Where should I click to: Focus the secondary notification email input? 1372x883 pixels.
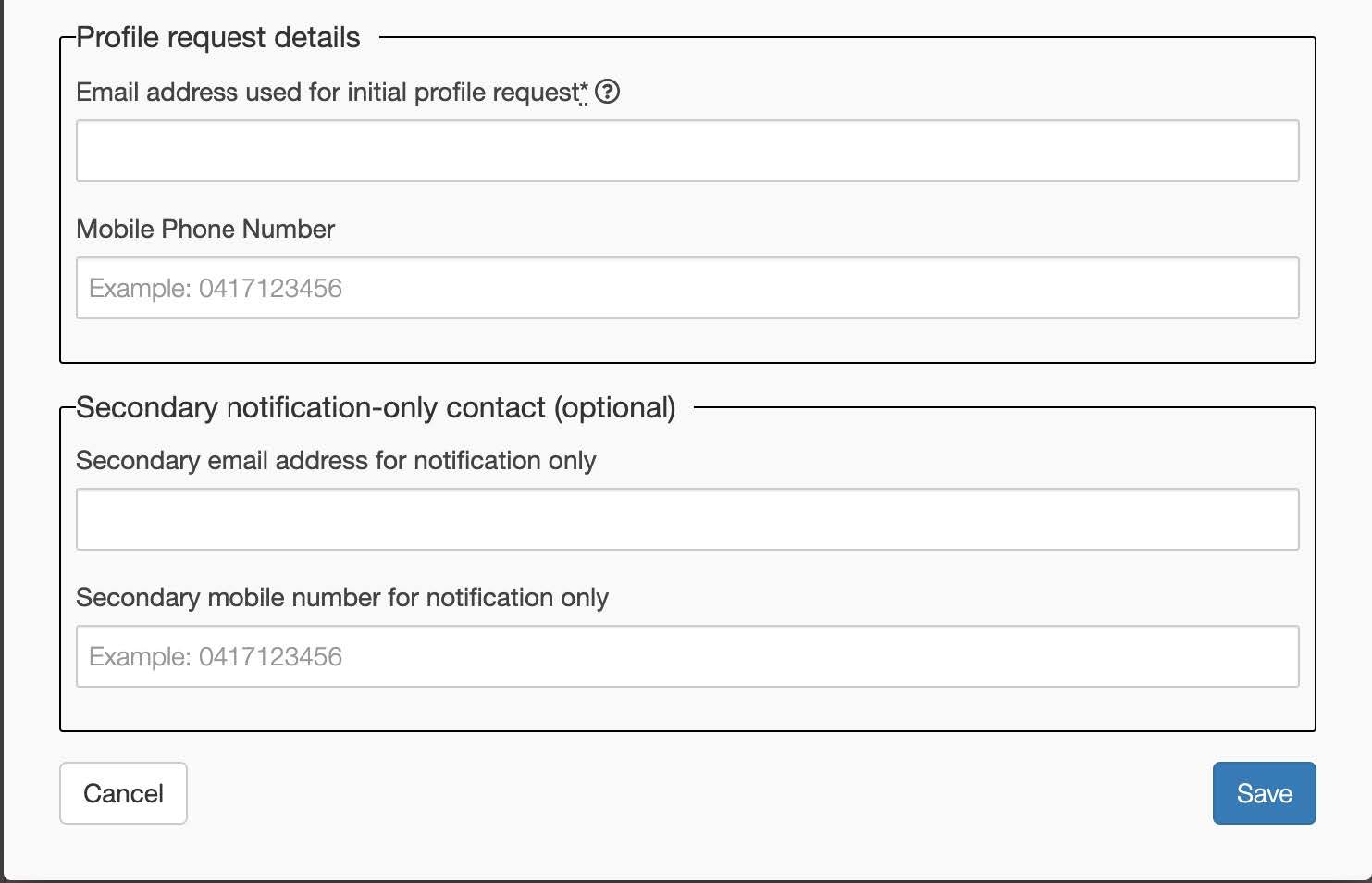tap(687, 519)
